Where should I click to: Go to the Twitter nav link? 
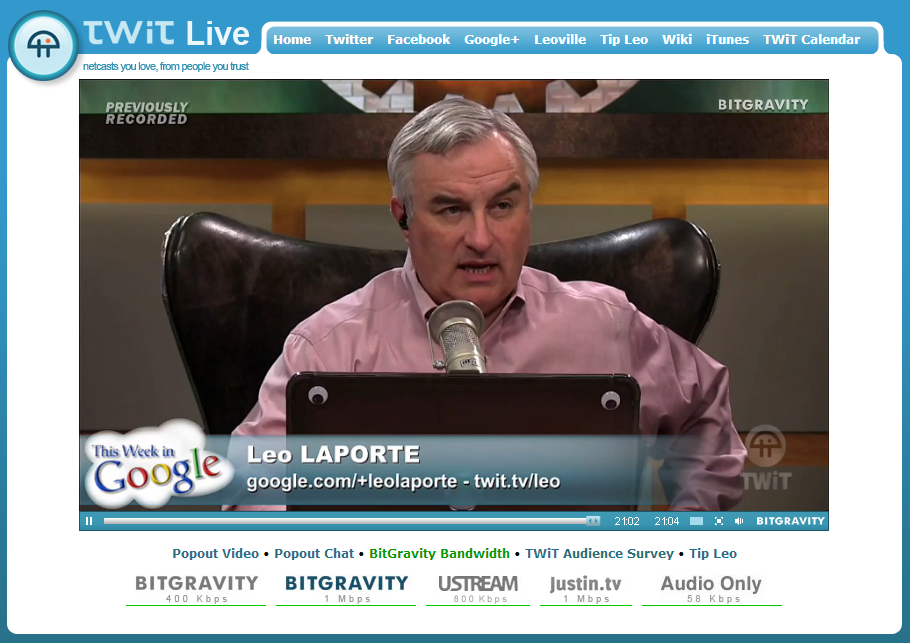coord(349,40)
